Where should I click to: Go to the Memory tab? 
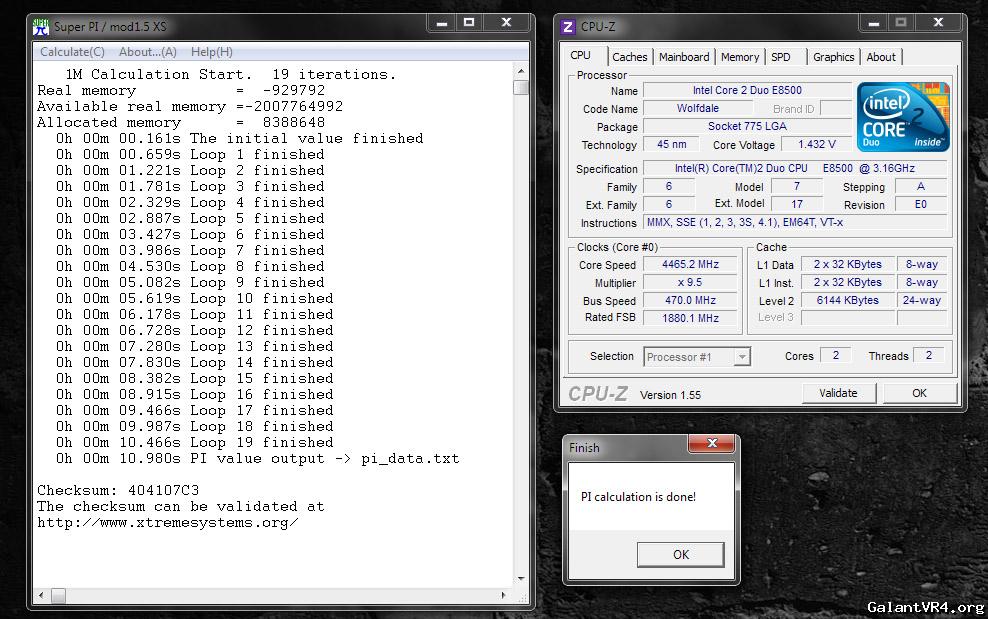click(740, 57)
